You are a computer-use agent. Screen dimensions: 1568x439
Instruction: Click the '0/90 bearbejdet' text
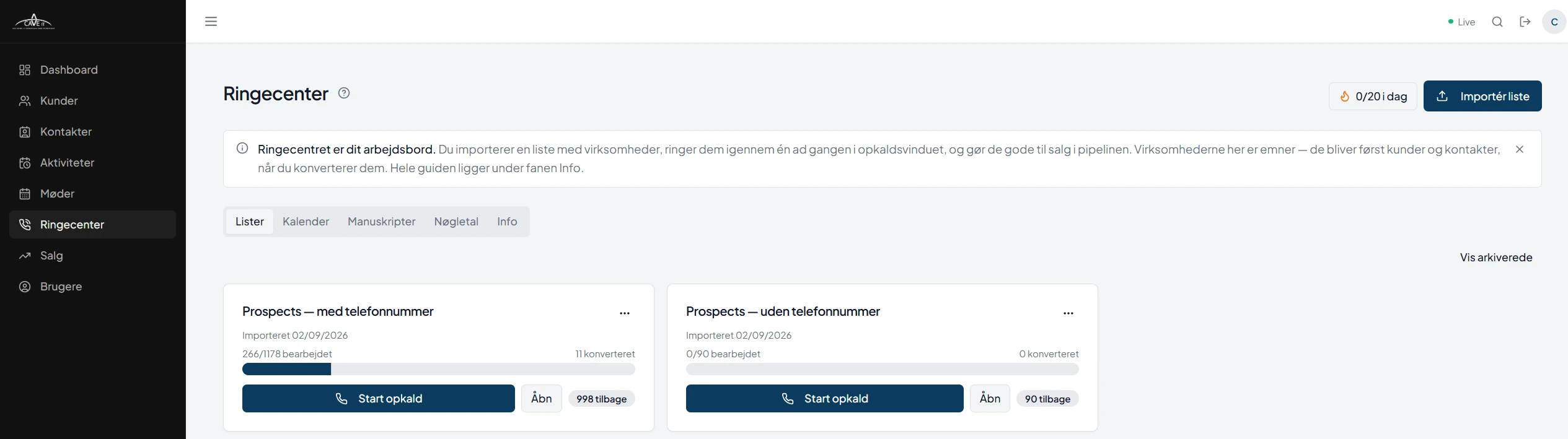(723, 354)
